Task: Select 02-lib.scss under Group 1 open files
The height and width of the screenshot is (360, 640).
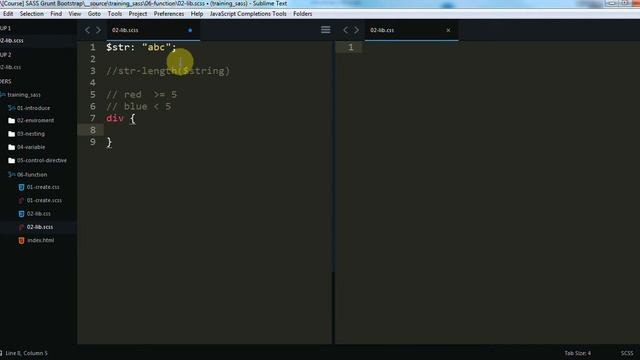Action: point(12,40)
